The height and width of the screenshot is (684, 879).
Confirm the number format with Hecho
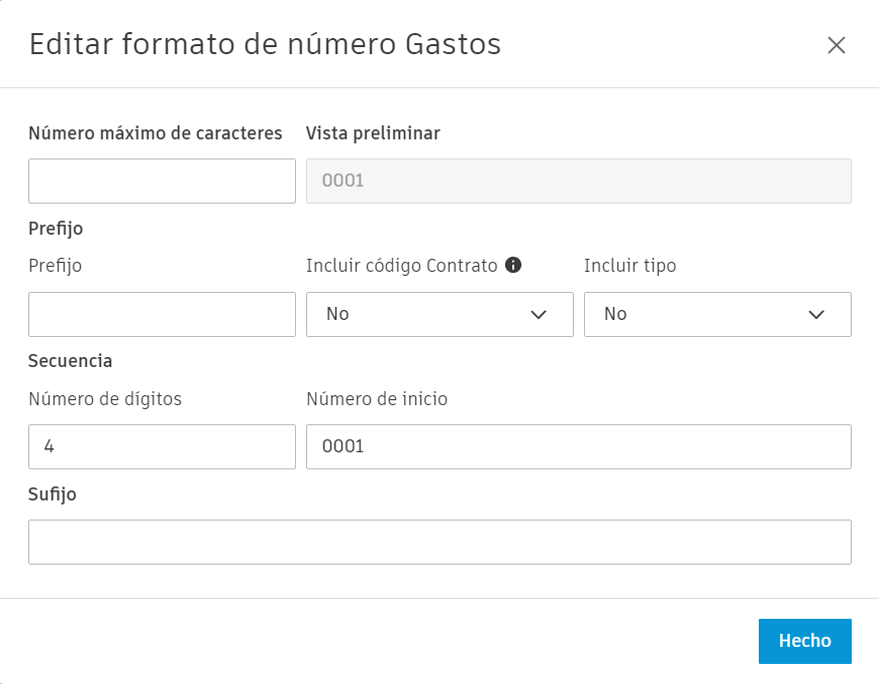click(x=804, y=640)
